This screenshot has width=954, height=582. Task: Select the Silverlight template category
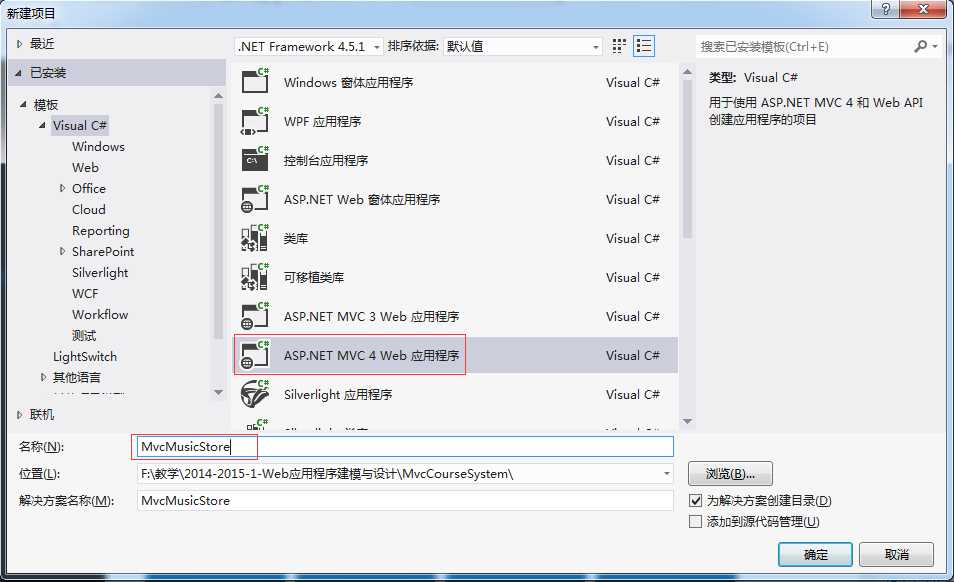(x=100, y=272)
